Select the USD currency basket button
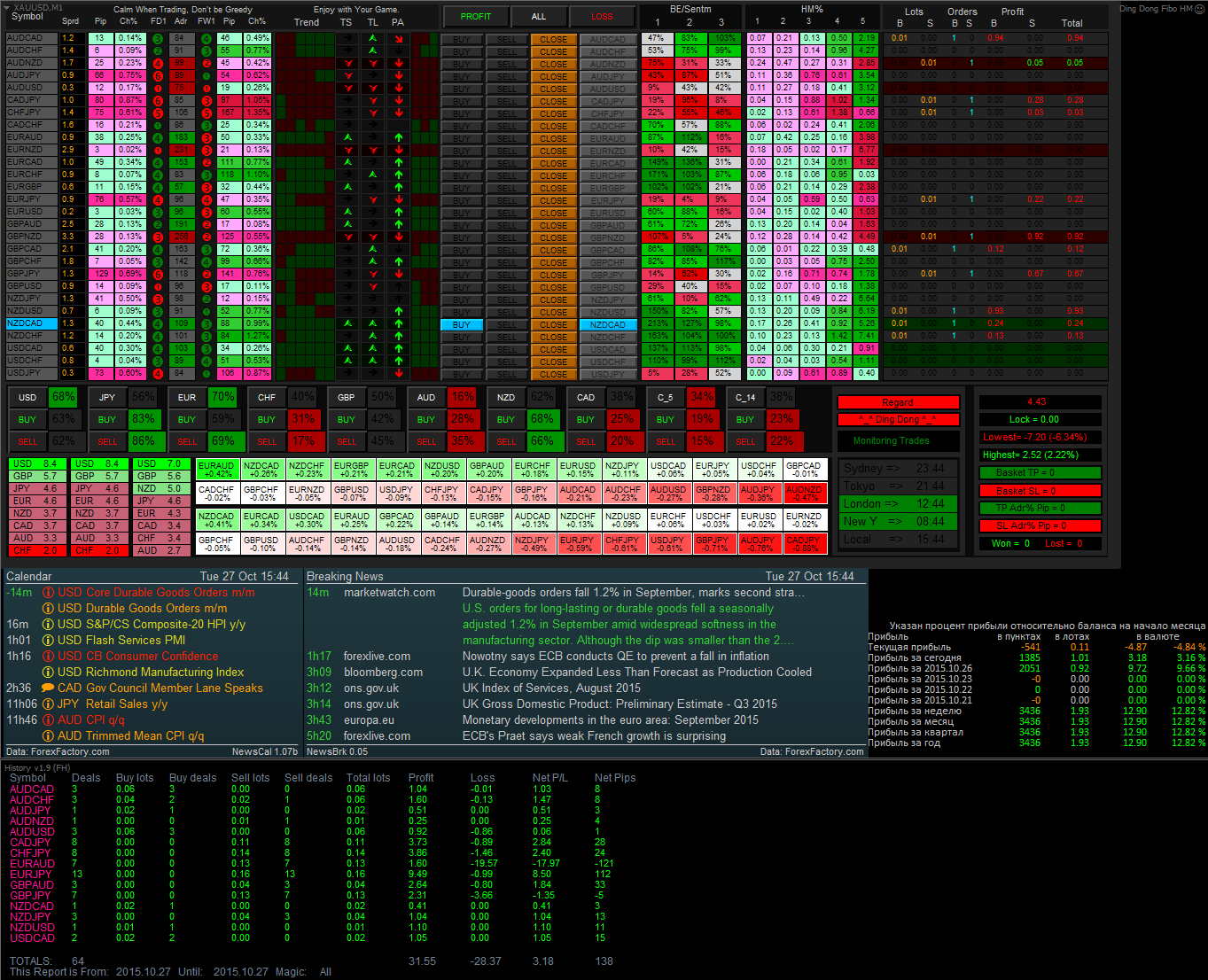This screenshot has width=1208, height=980. coord(27,397)
